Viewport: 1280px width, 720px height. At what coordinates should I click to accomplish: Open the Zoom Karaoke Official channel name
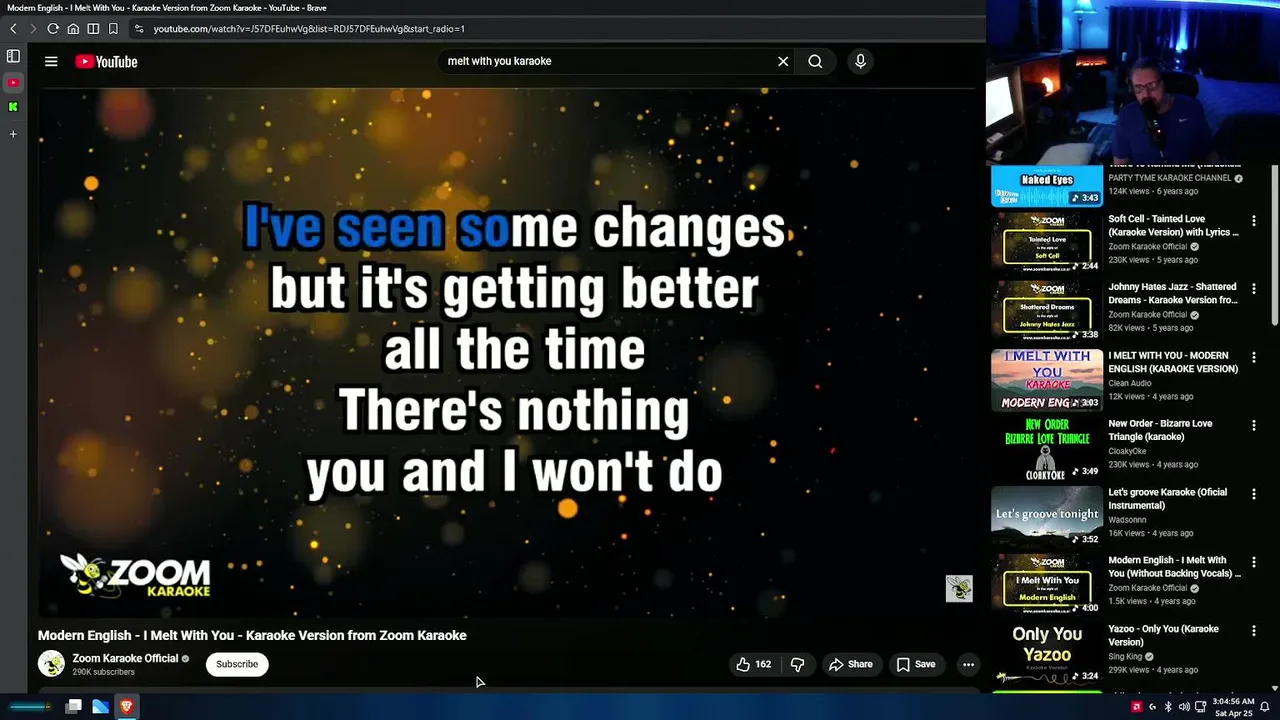(125, 658)
